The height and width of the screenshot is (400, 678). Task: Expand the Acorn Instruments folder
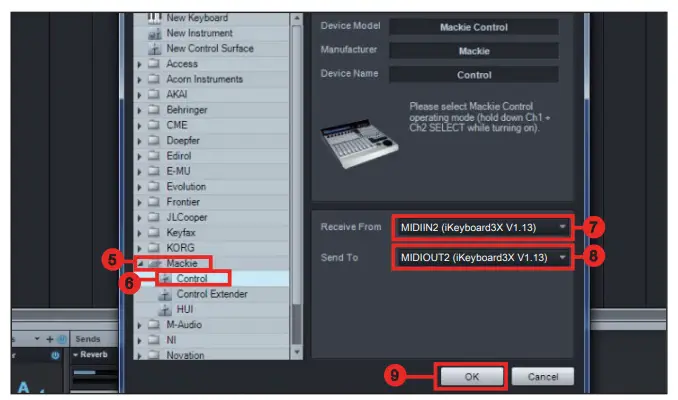tap(139, 80)
